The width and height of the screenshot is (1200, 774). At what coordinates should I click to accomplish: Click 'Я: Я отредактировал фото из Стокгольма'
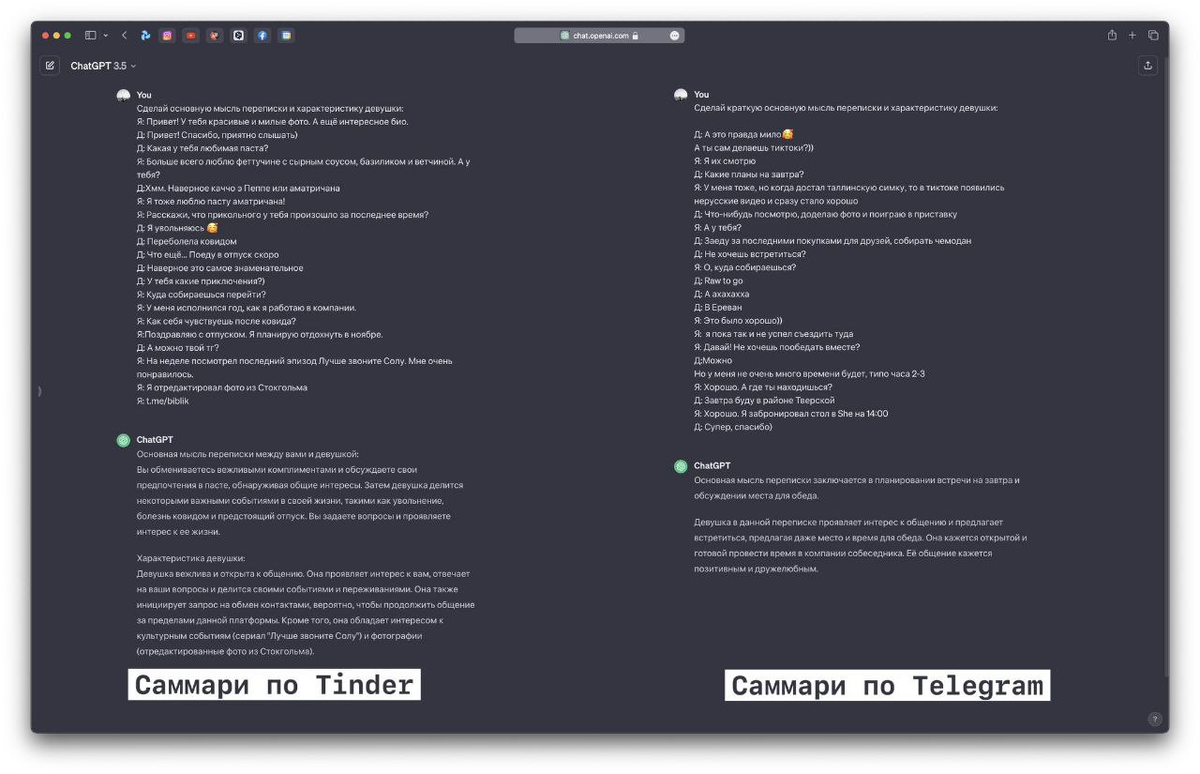tap(222, 387)
